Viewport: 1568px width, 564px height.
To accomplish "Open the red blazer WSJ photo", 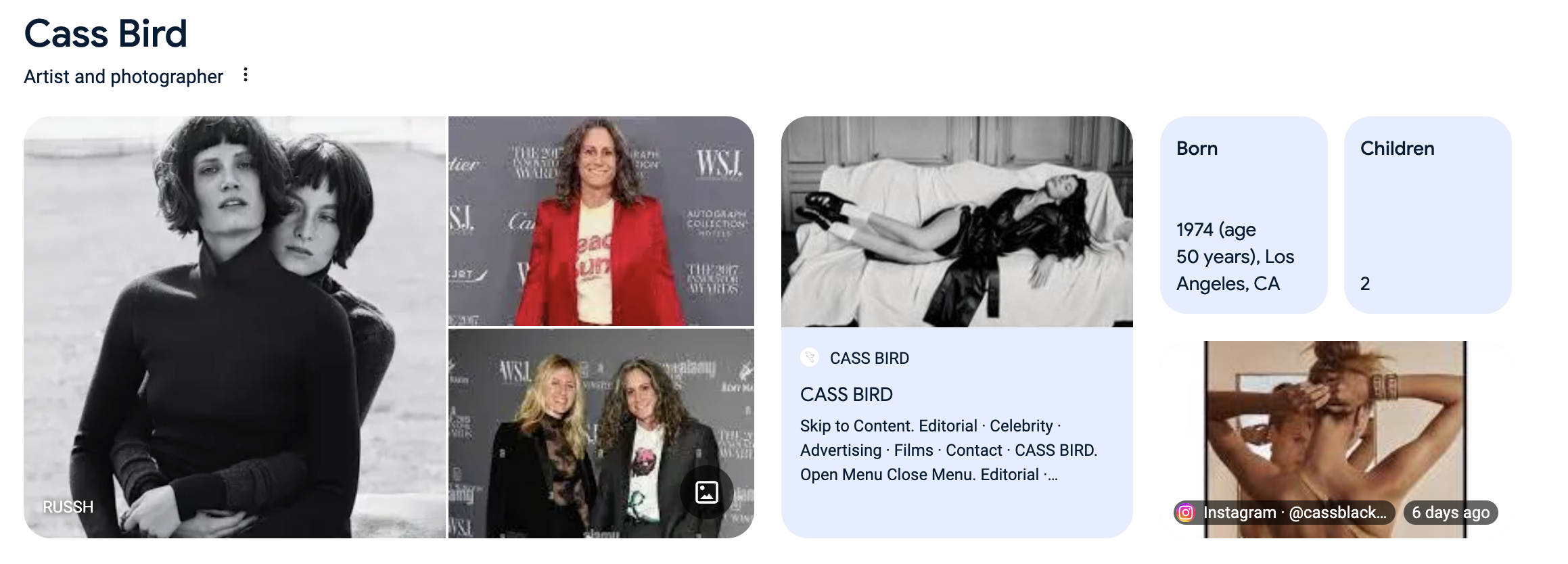I will click(x=601, y=221).
